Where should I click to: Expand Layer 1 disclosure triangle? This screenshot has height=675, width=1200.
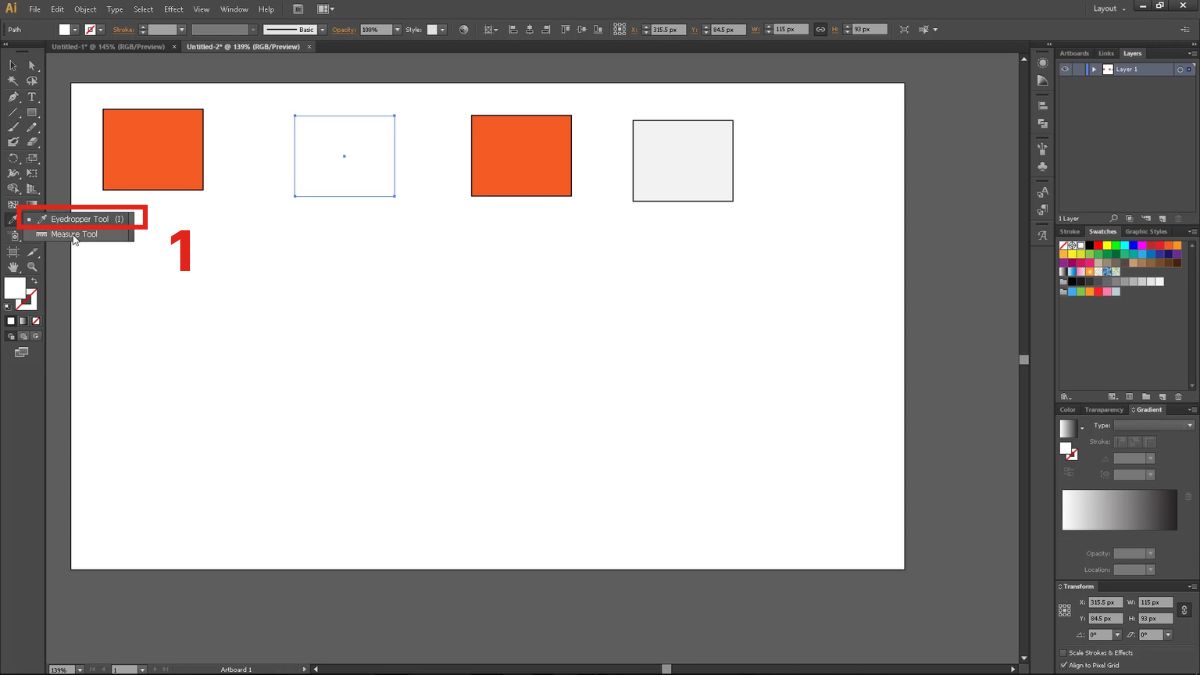coord(1094,69)
